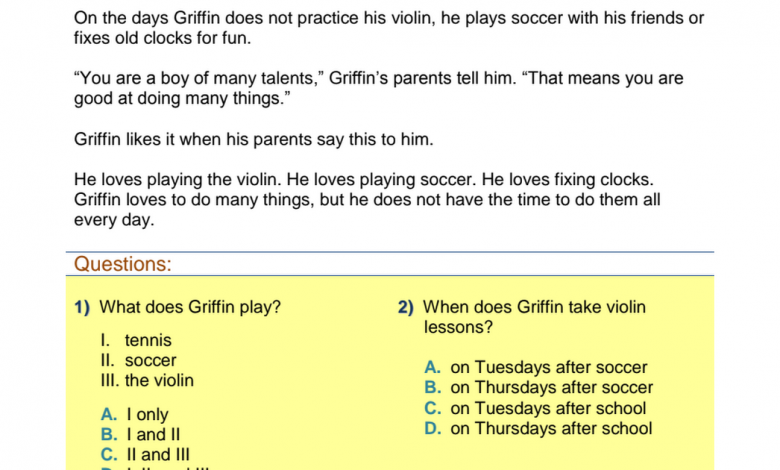Click the sentence 'Griffin likes it when his parents'

click(x=254, y=139)
